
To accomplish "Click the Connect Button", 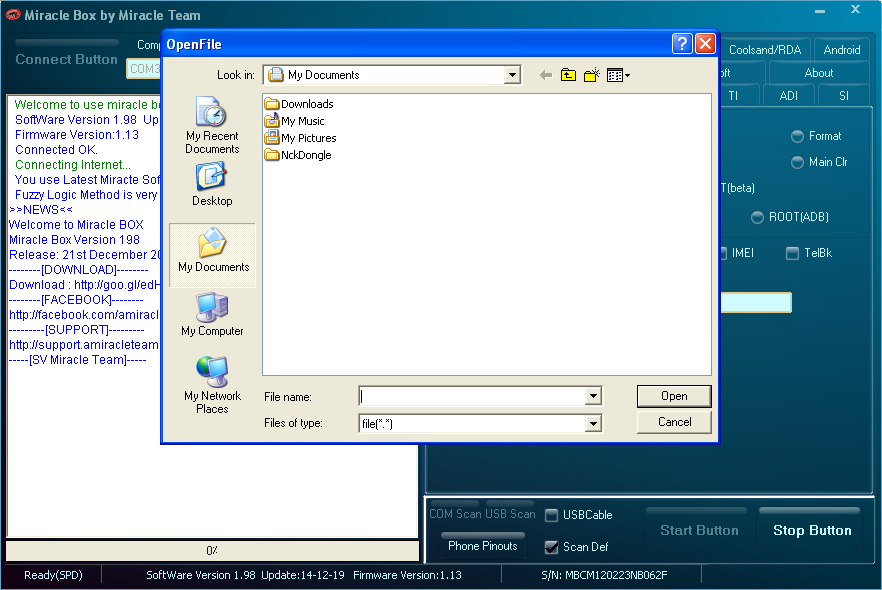I will tap(66, 59).
